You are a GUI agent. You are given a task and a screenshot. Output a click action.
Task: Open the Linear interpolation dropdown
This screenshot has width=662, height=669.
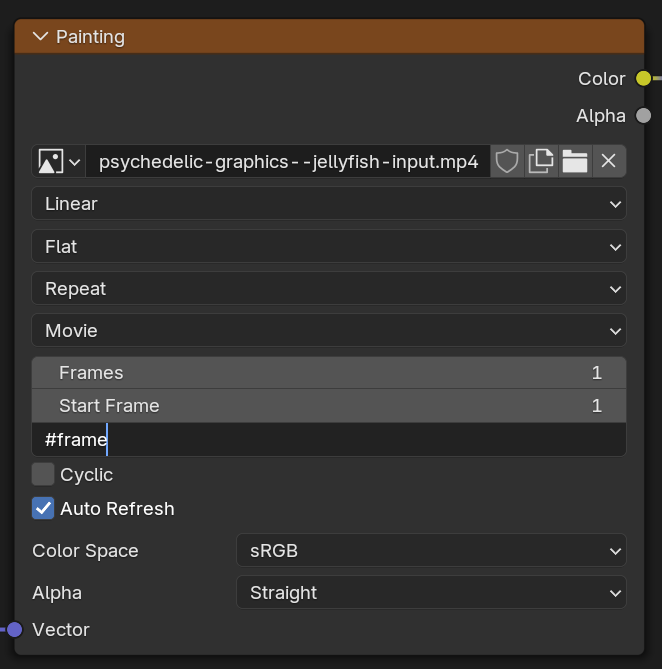pyautogui.click(x=329, y=204)
